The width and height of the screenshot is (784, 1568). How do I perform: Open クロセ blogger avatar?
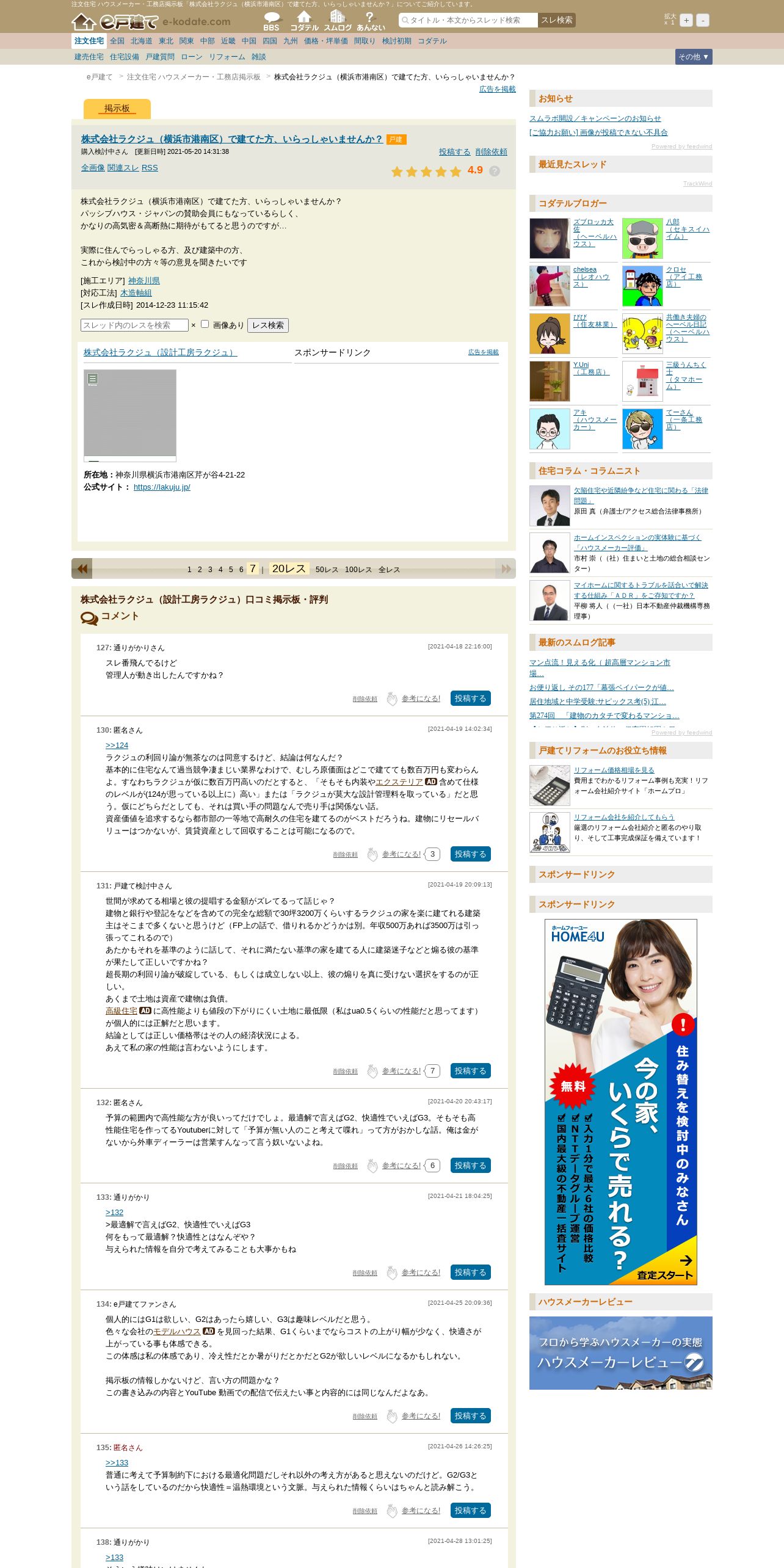642,286
